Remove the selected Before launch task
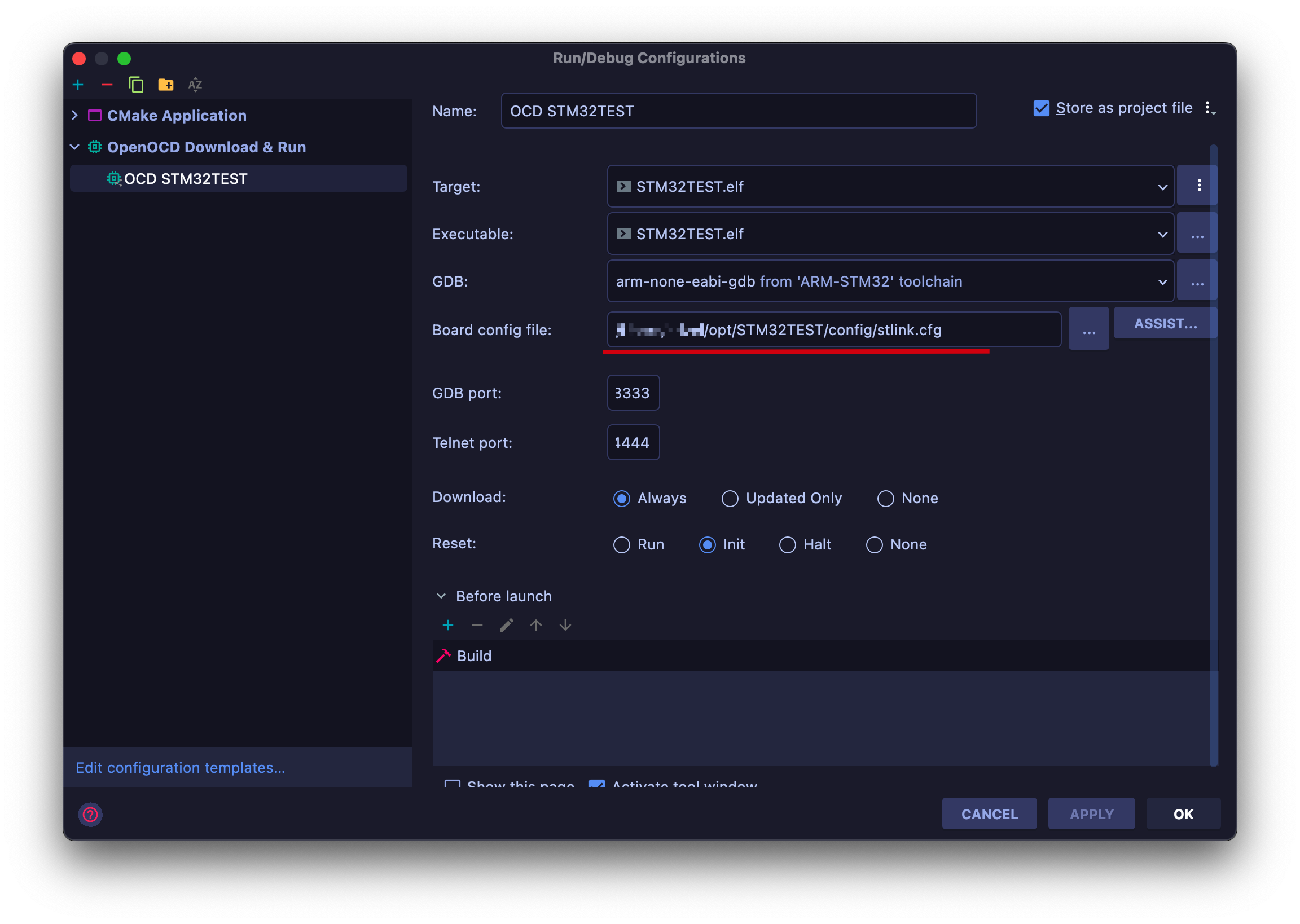The width and height of the screenshot is (1300, 924). click(477, 625)
